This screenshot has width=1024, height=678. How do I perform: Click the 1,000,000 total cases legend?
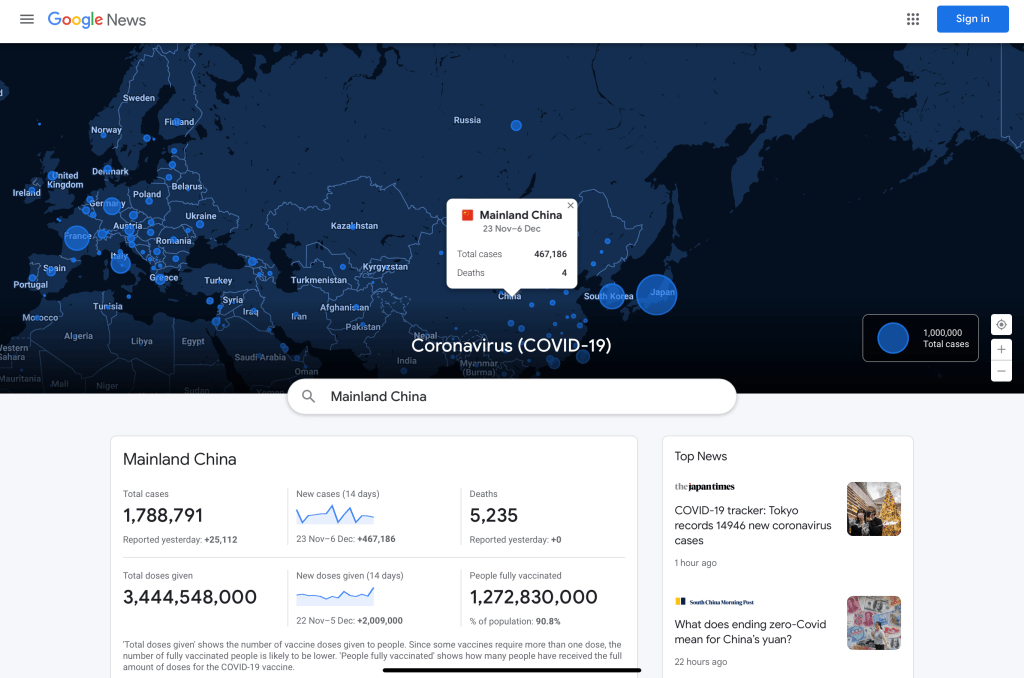coord(920,338)
